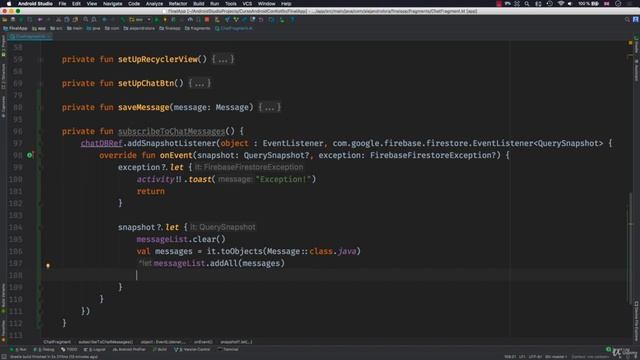Click the Undo arrow toolbar icon

pos(40,20)
